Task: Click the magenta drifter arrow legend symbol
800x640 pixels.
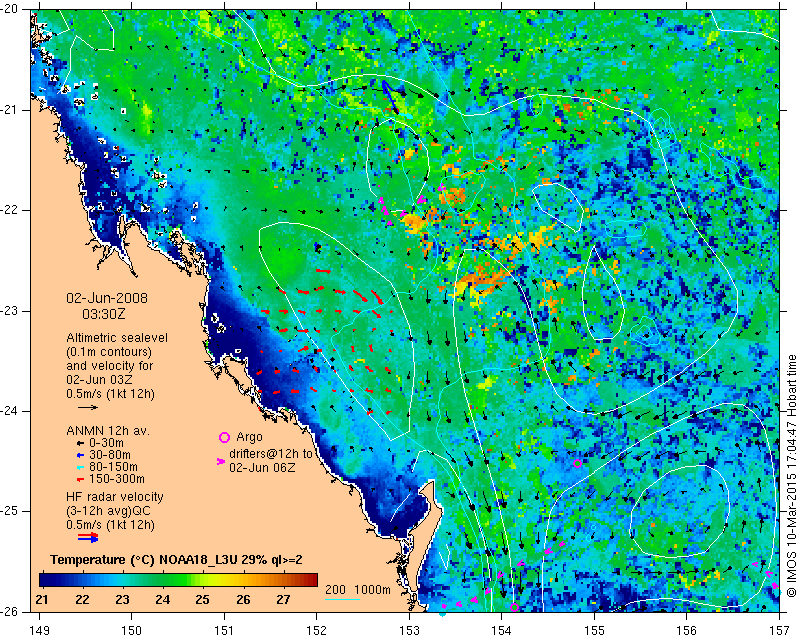Action: coord(221,461)
